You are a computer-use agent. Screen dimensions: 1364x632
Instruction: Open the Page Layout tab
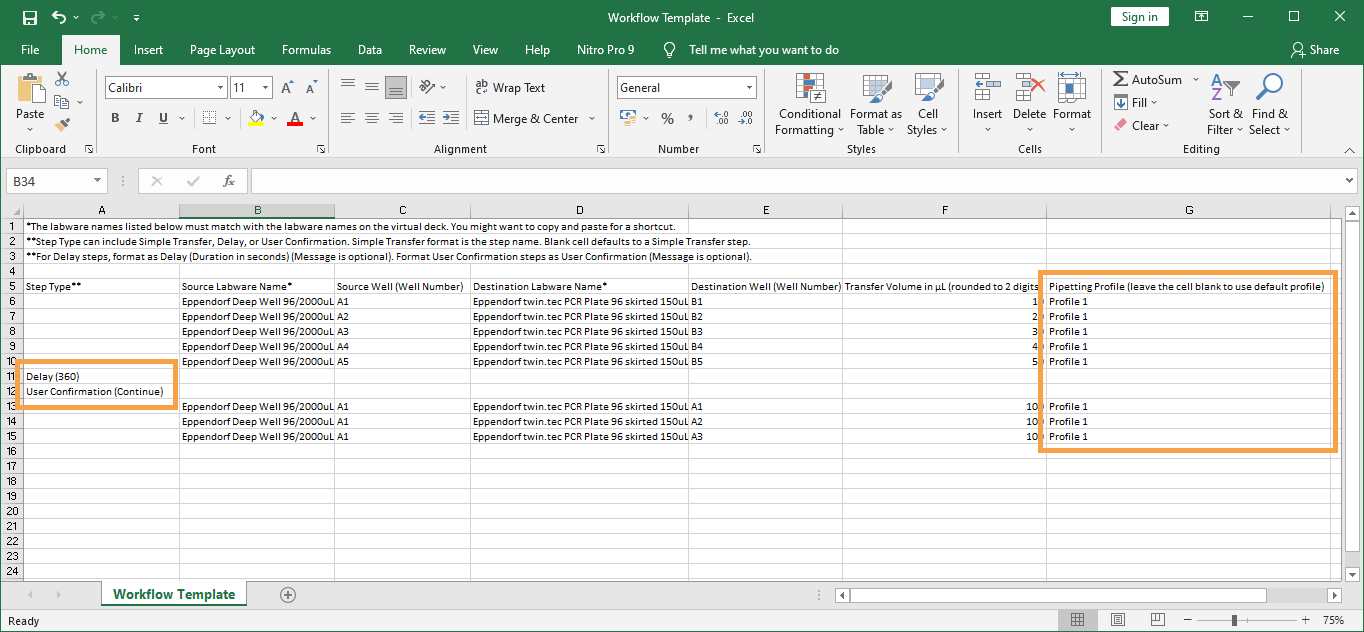[222, 50]
